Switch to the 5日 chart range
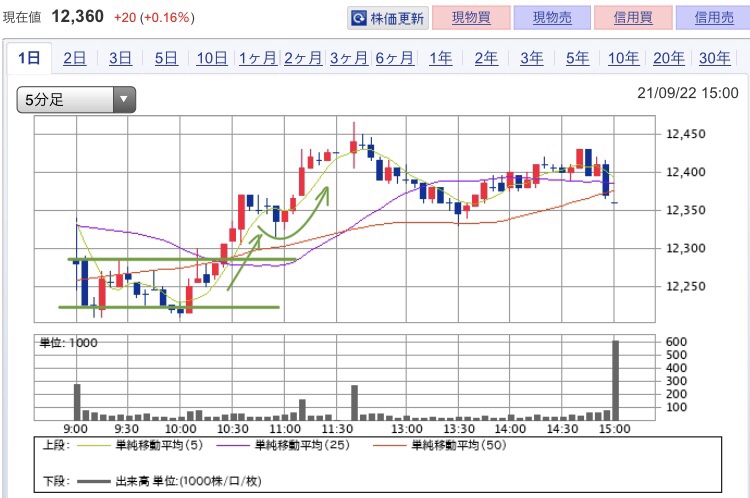The width and height of the screenshot is (750, 498). [x=166, y=58]
